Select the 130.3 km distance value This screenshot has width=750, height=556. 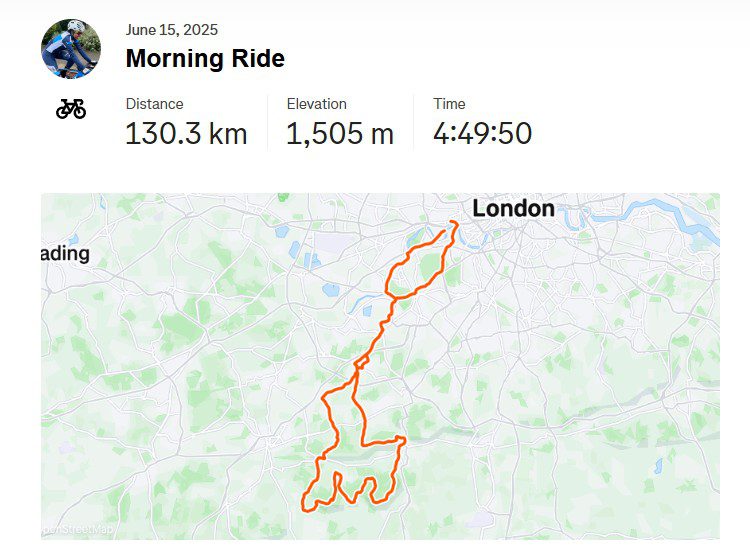click(186, 133)
